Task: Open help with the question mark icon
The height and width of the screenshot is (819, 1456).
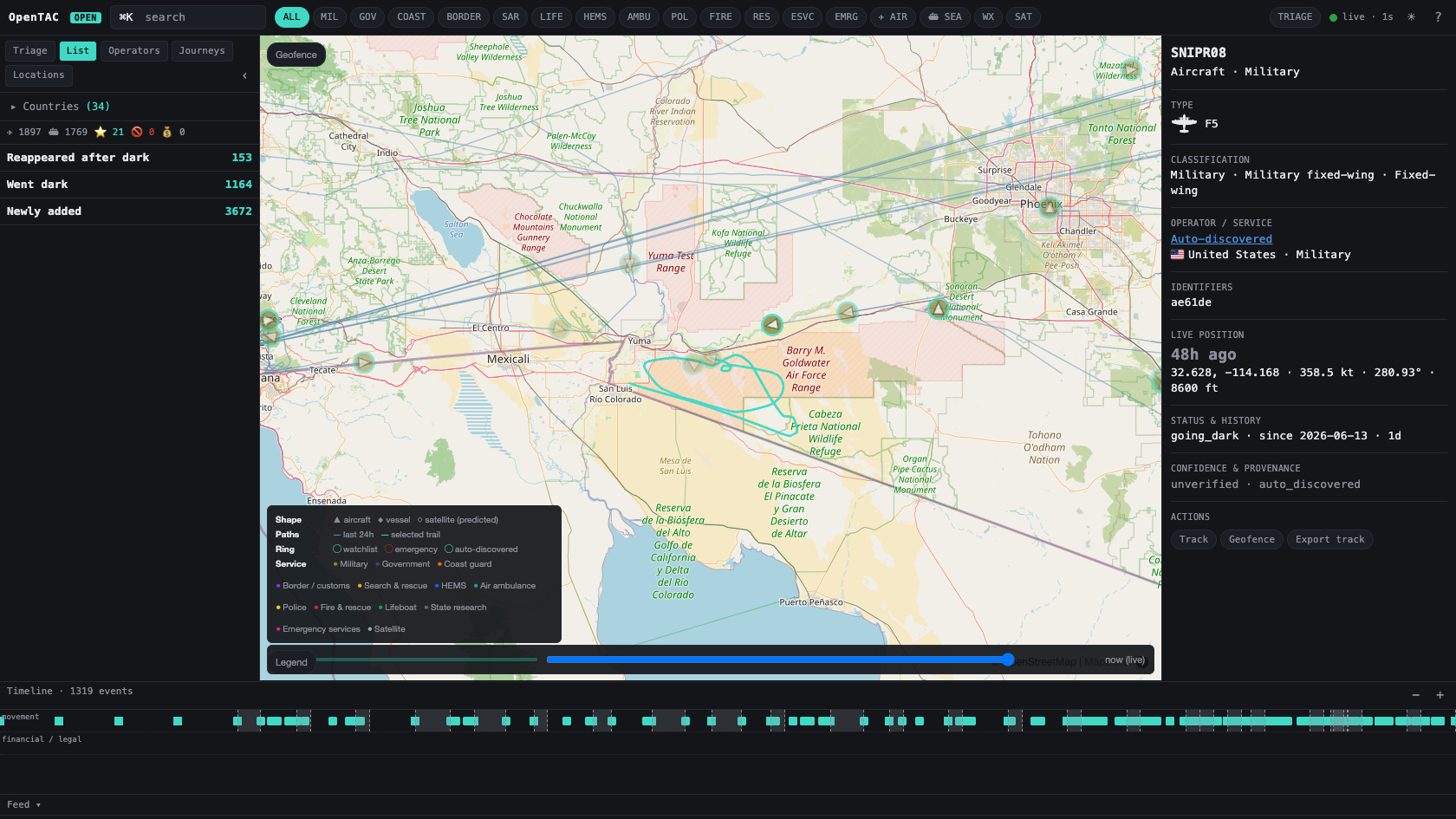Action: 1438,16
